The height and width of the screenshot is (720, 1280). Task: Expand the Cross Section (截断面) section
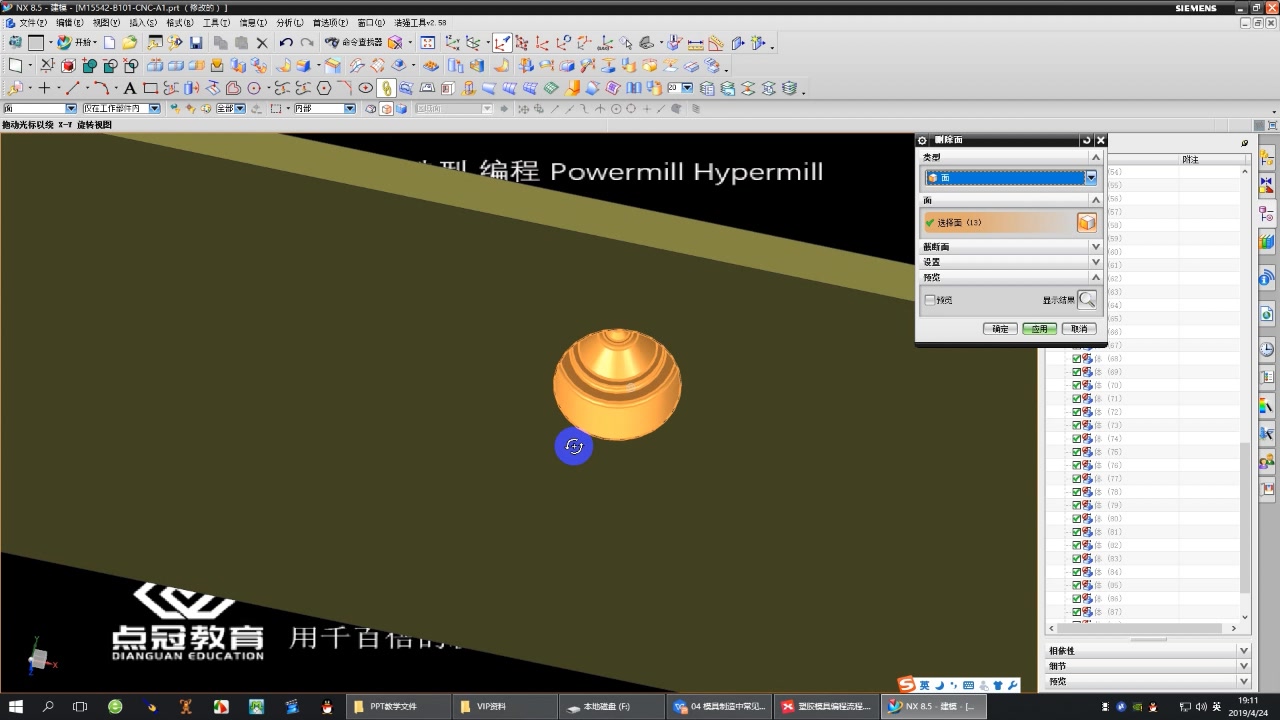(x=1096, y=246)
